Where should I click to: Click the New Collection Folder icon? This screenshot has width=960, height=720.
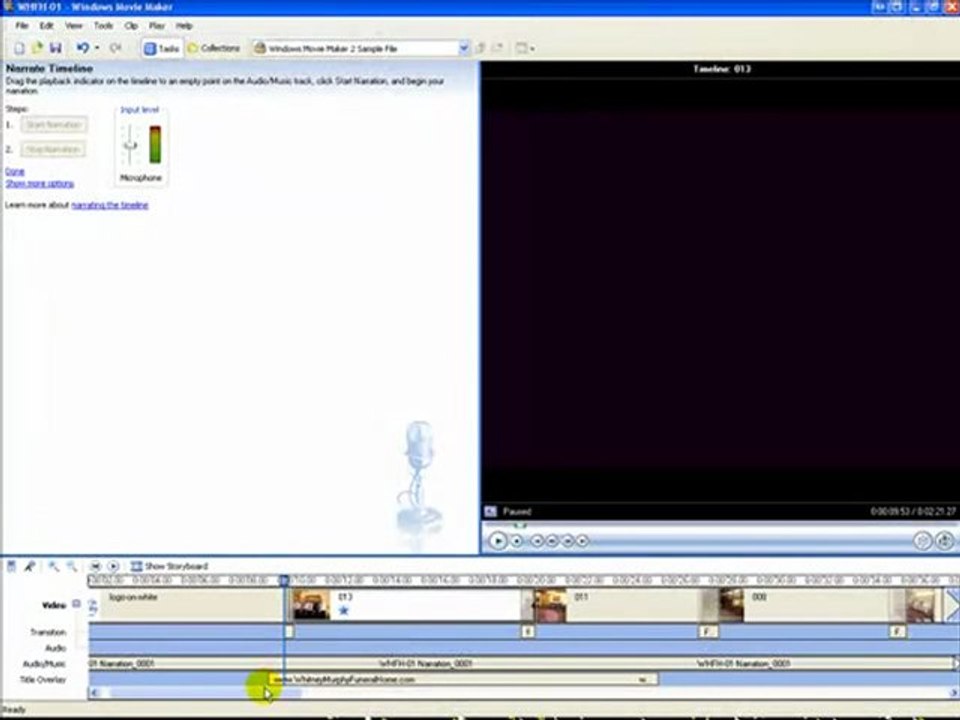tap(498, 48)
